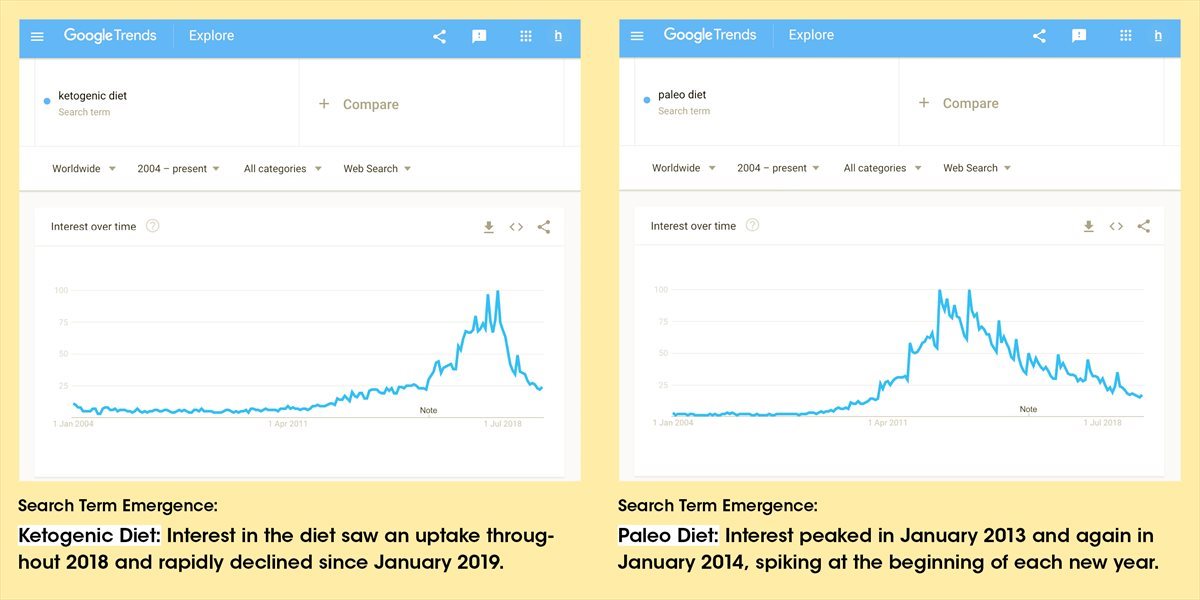The image size is (1200, 600).
Task: Click the ketogenic diet search term field
Action: click(x=93, y=103)
